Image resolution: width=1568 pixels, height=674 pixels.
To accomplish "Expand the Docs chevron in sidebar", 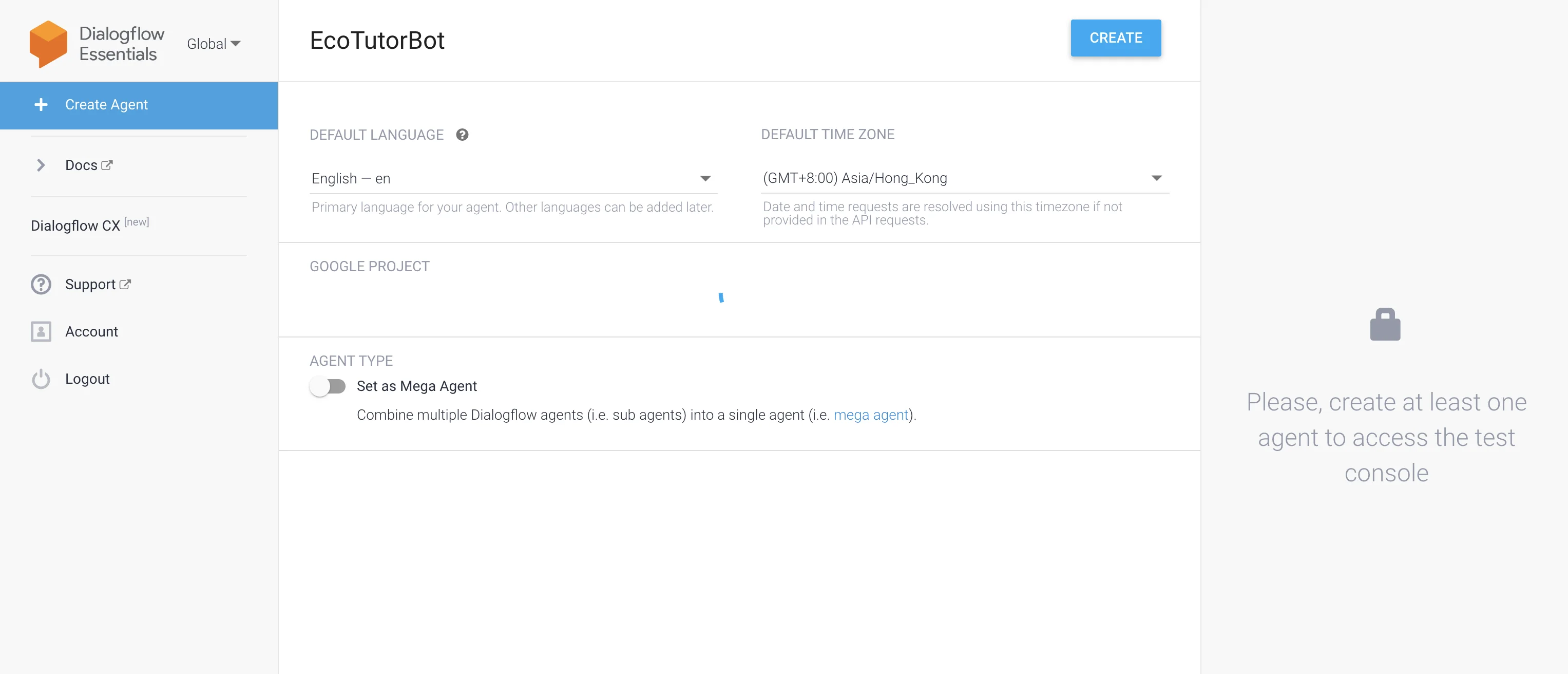I will click(41, 165).
